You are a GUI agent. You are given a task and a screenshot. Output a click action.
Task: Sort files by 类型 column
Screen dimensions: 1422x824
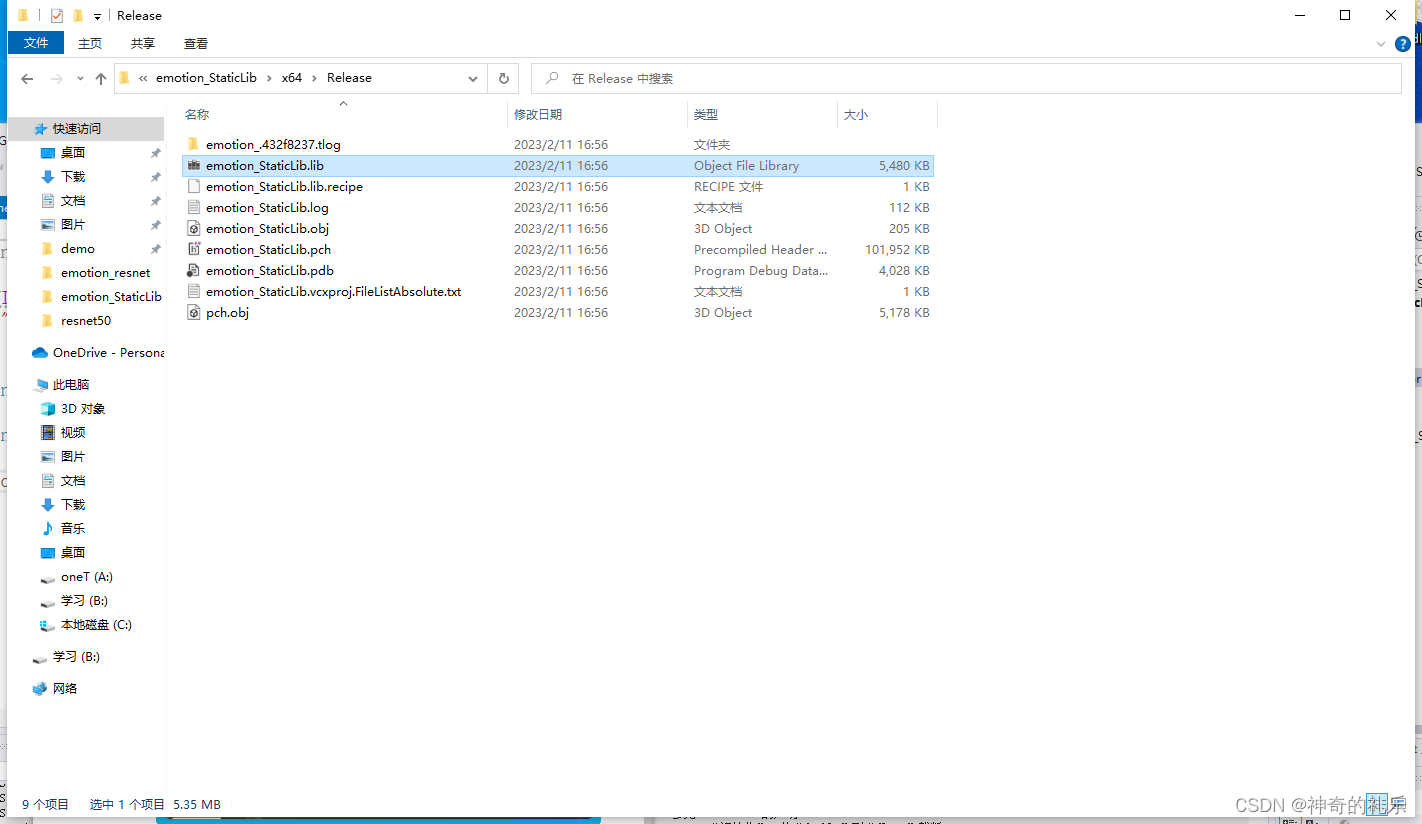pos(706,114)
